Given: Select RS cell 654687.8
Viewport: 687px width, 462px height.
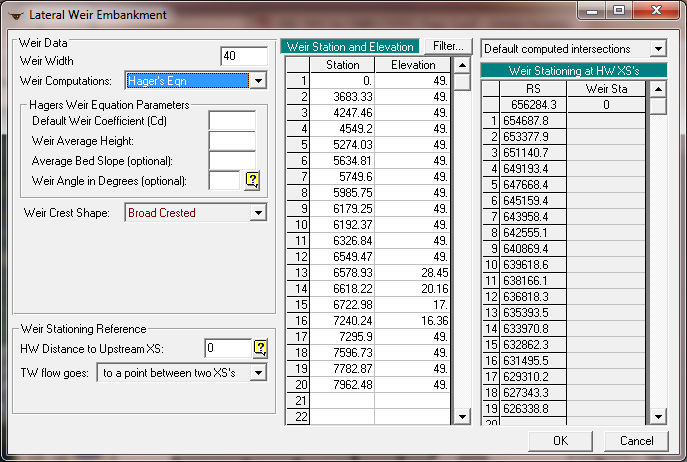Looking at the screenshot, I should 533,121.
